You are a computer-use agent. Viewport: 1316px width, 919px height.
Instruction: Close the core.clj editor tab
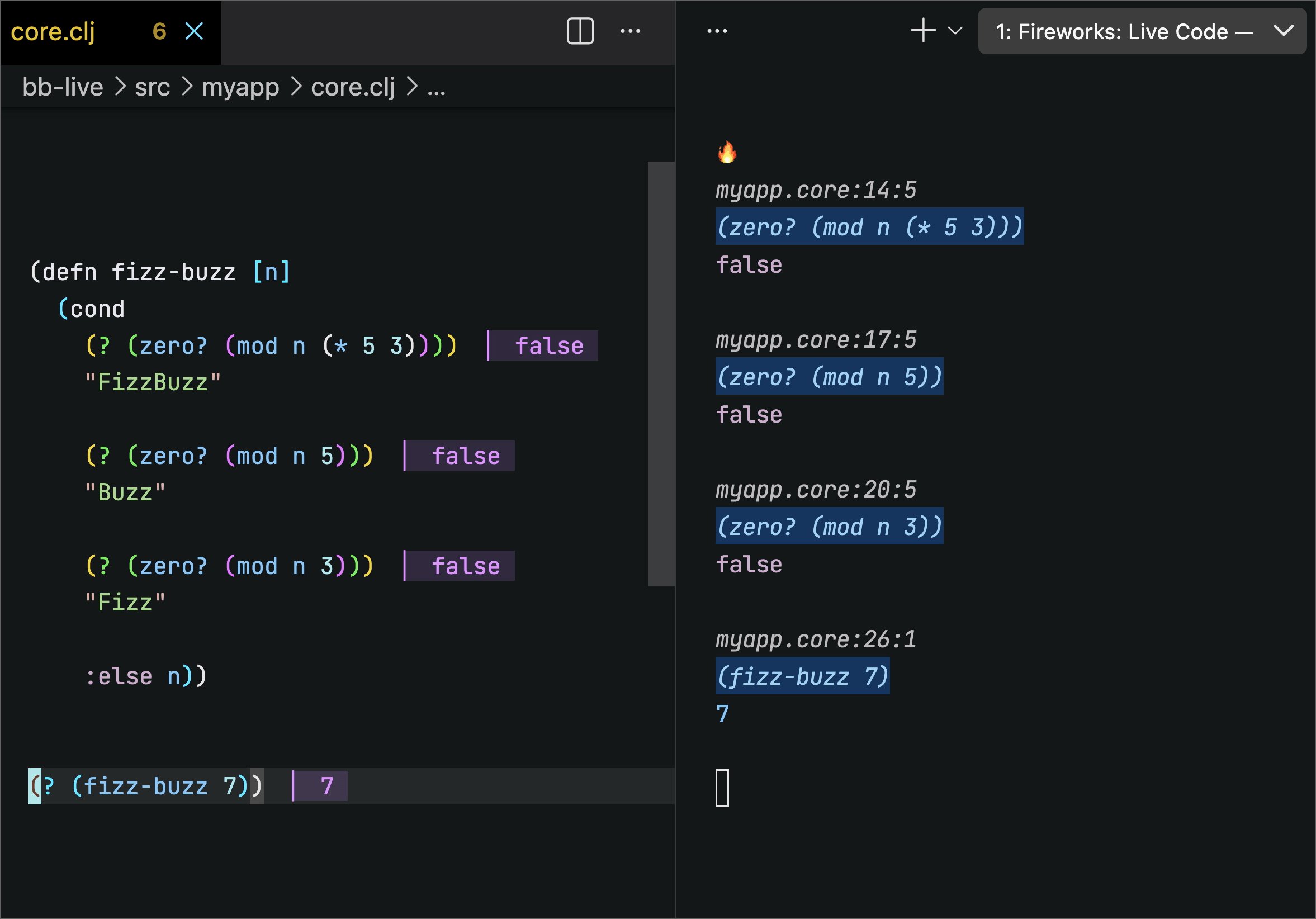(195, 31)
